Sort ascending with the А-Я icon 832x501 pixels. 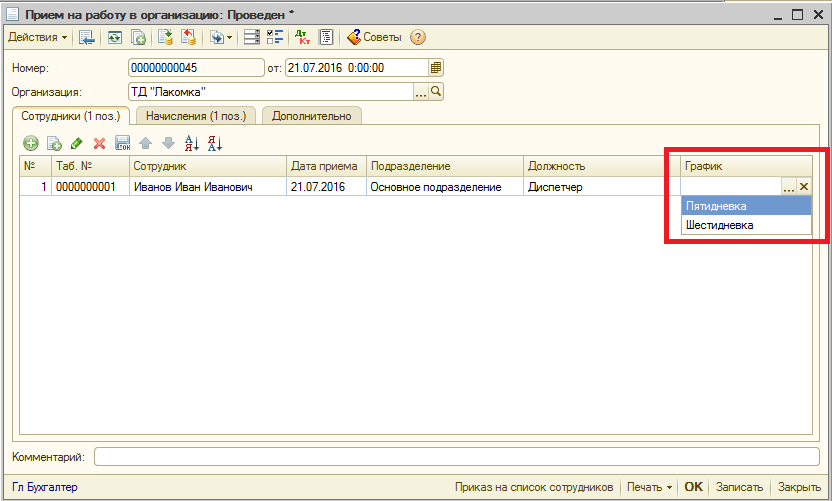coord(193,144)
